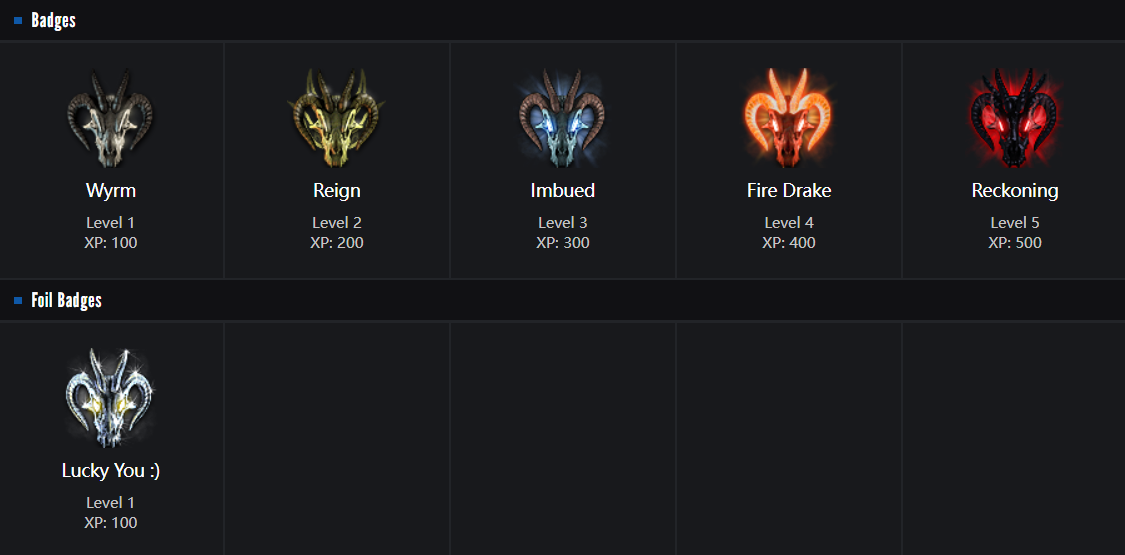Screen dimensions: 1125x555
Task: Click the blue square beside Foil Badges
Action: point(18,300)
